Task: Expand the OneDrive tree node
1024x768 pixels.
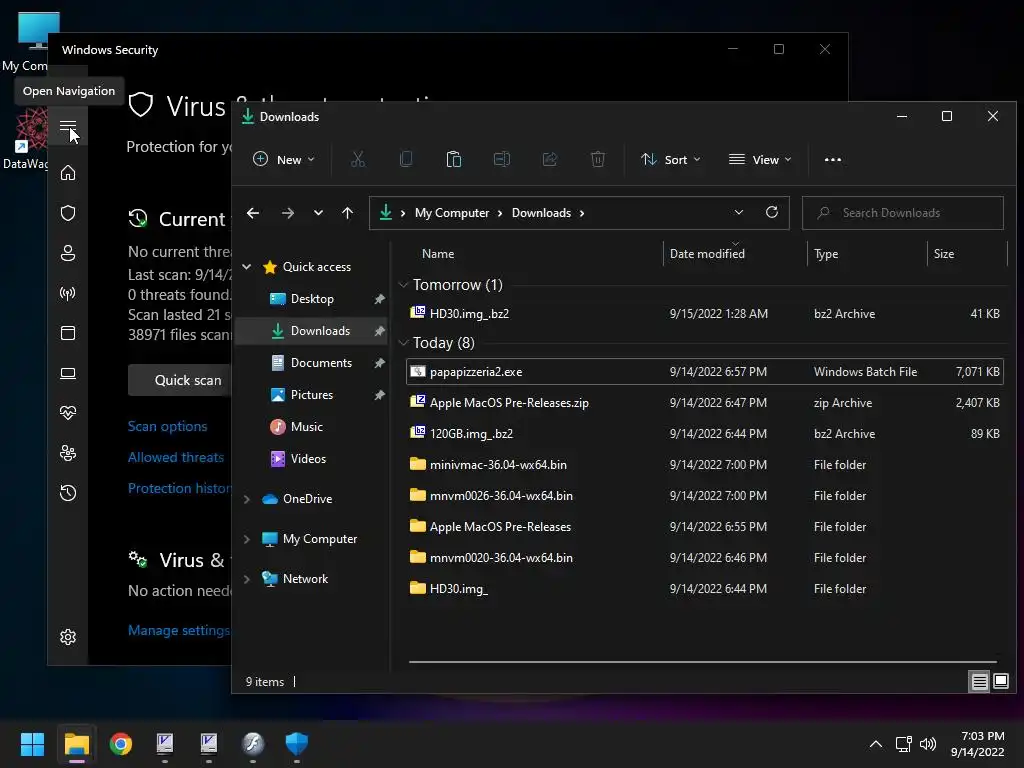Action: (x=247, y=499)
